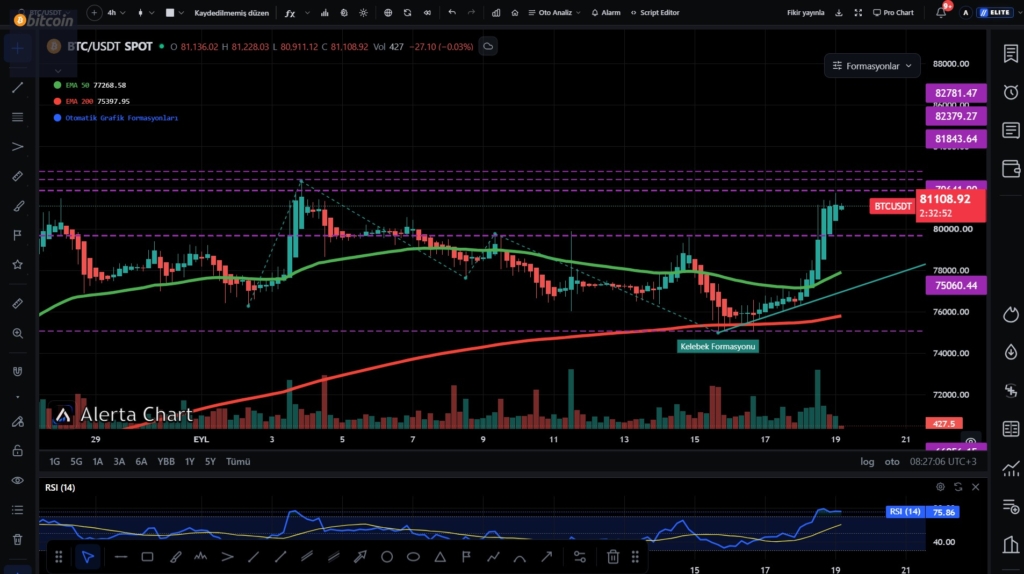Toggle oto auto scale for the price axis

(x=892, y=461)
